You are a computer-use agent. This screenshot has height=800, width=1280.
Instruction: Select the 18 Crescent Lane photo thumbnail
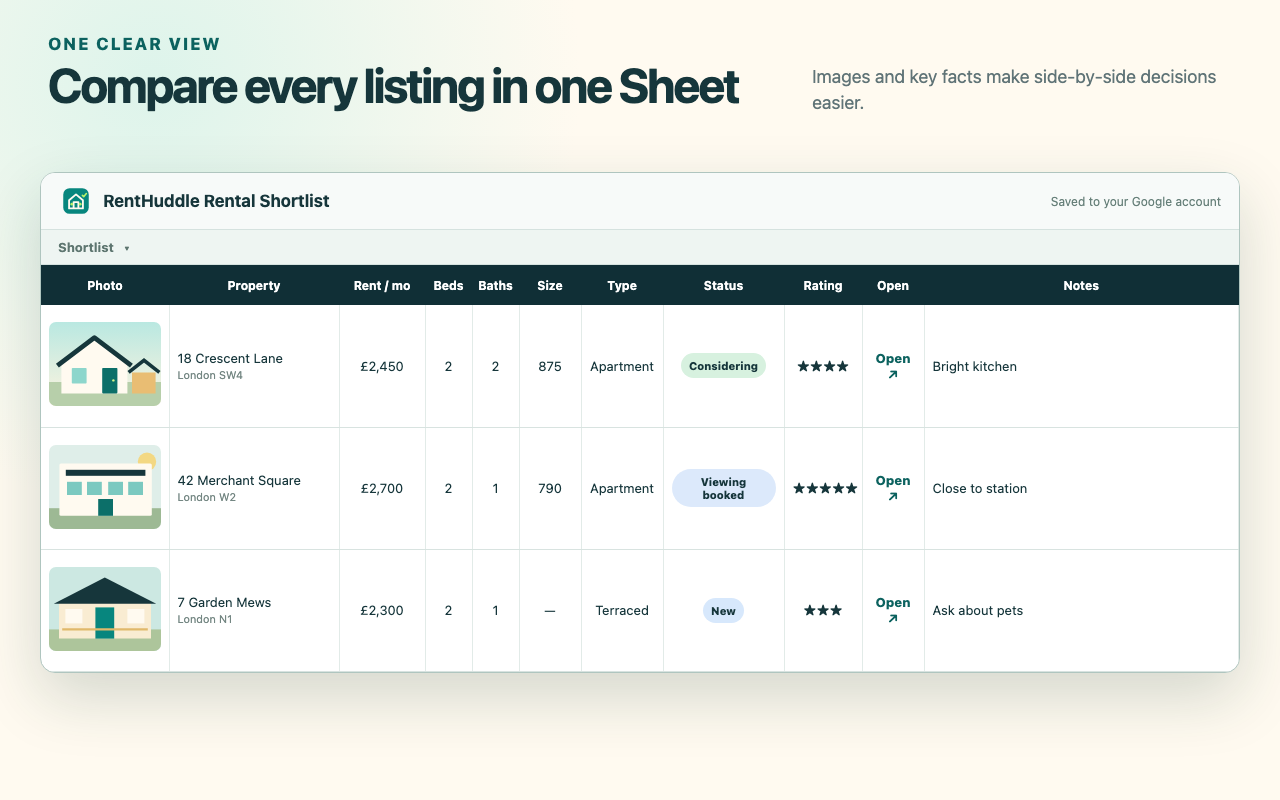point(105,364)
